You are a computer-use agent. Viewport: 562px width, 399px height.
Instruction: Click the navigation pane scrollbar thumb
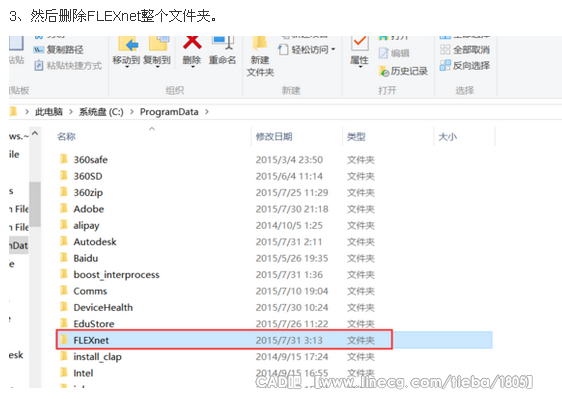(x=35, y=204)
